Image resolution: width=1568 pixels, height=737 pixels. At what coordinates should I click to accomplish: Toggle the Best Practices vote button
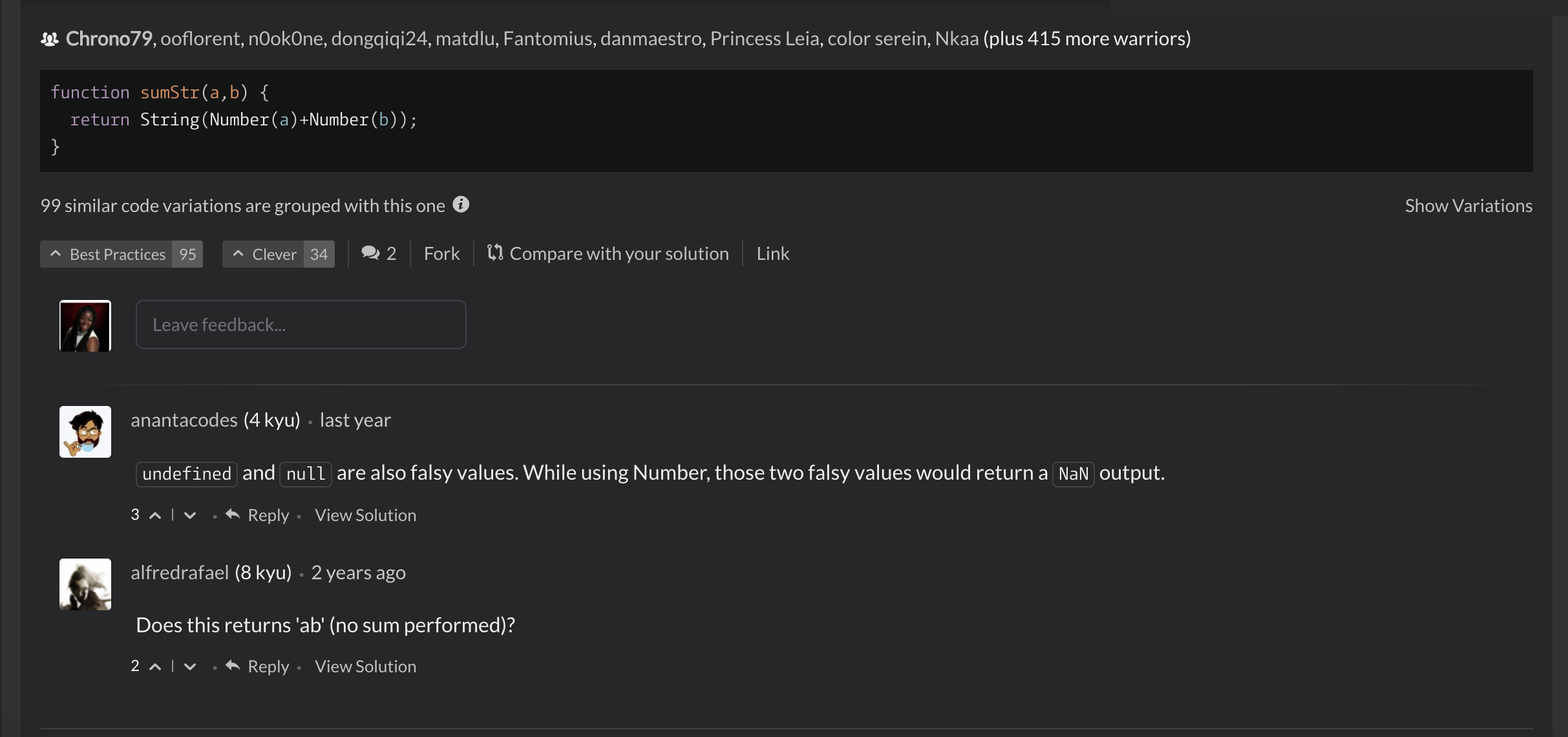coord(121,254)
